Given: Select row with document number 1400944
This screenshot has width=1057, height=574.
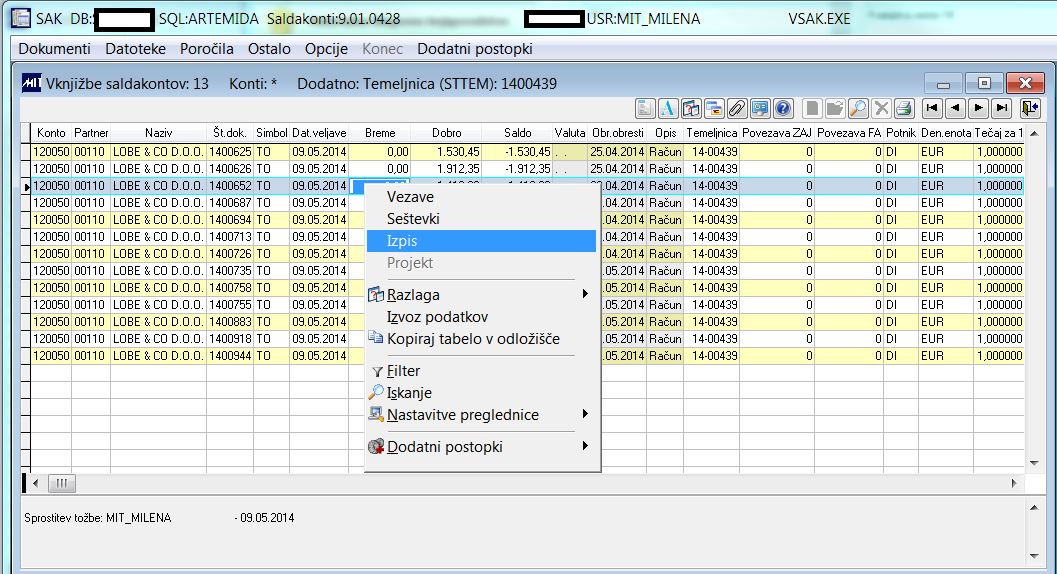Looking at the screenshot, I should point(527,356).
